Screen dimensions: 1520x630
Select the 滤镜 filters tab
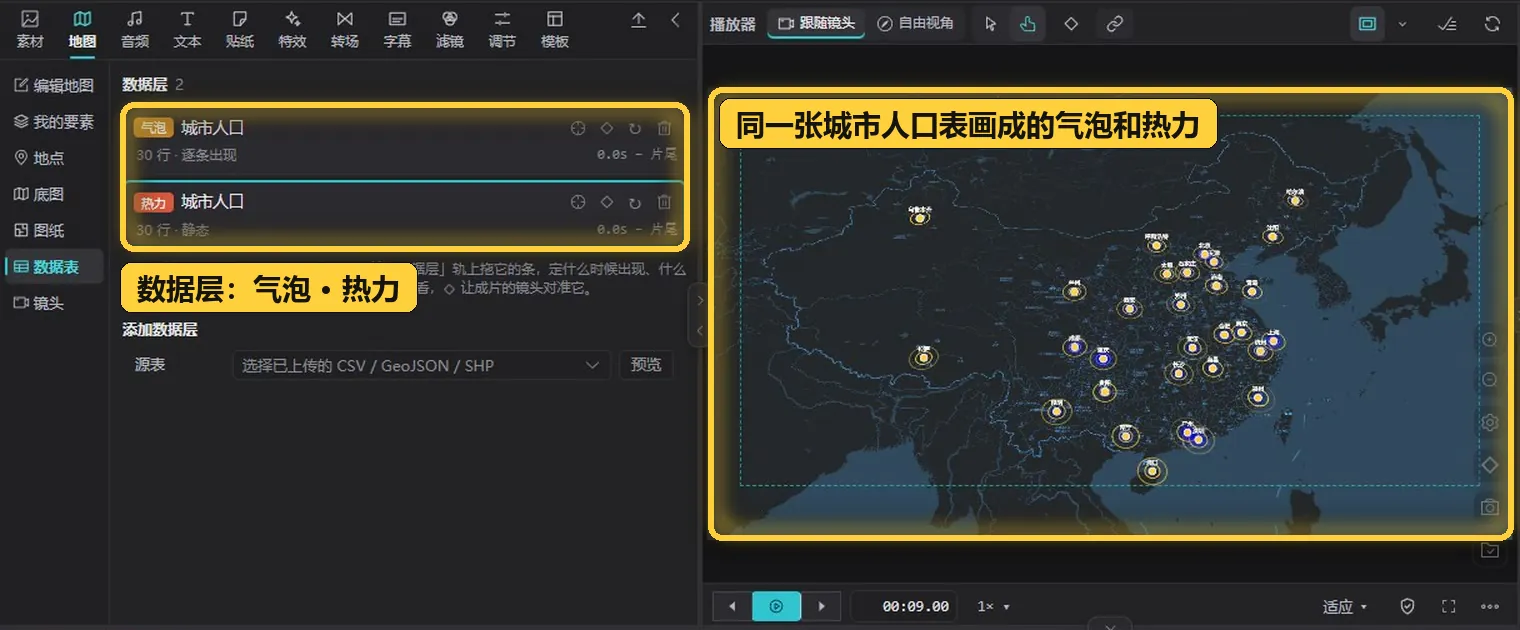tap(450, 29)
